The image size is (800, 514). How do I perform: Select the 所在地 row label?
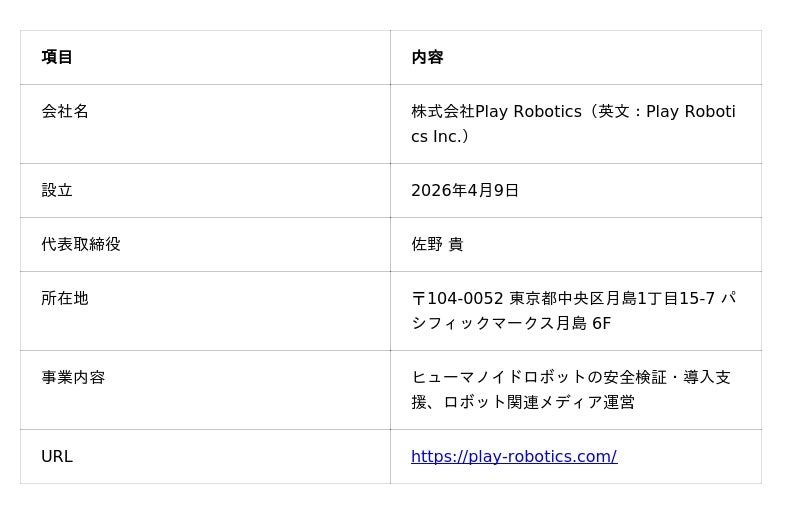coord(65,298)
